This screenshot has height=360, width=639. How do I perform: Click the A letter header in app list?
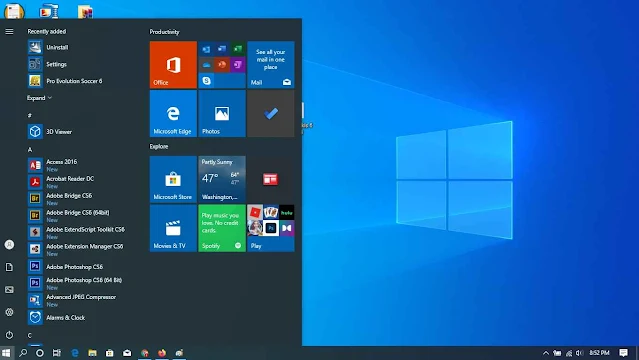coord(30,150)
